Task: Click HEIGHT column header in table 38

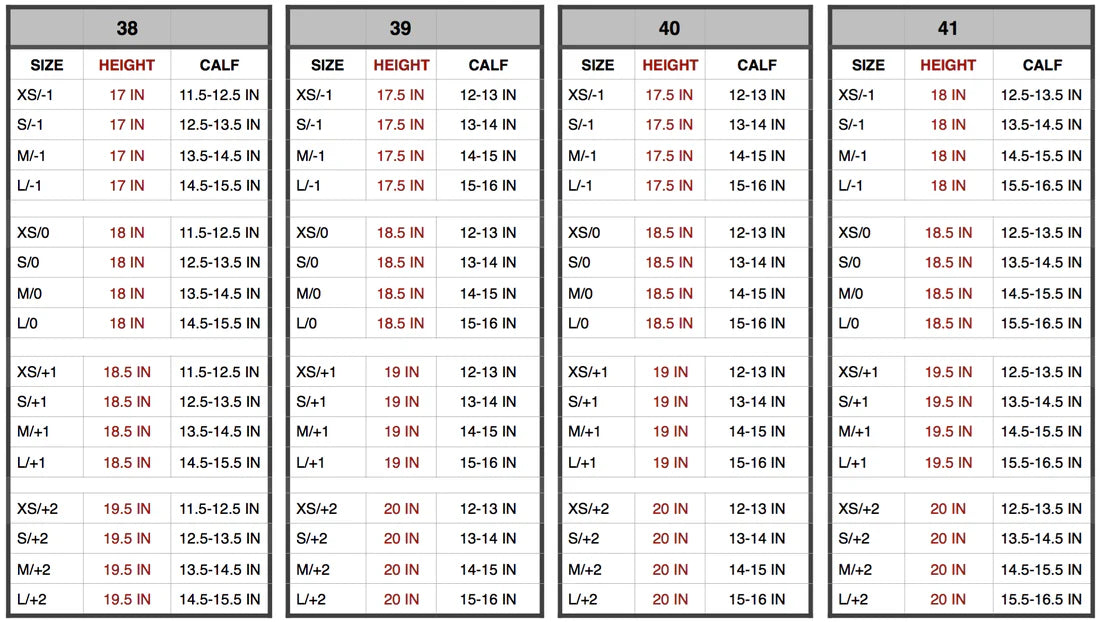Action: tap(127, 65)
